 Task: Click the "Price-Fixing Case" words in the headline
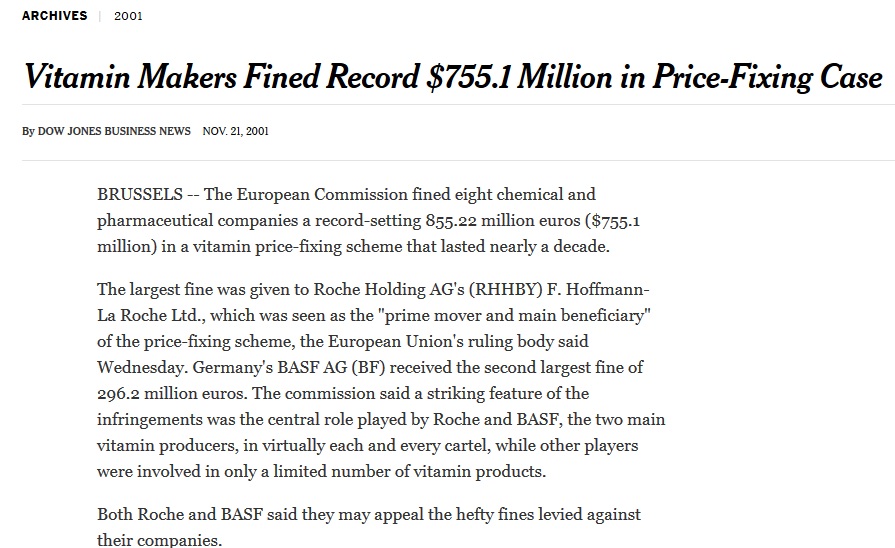767,77
